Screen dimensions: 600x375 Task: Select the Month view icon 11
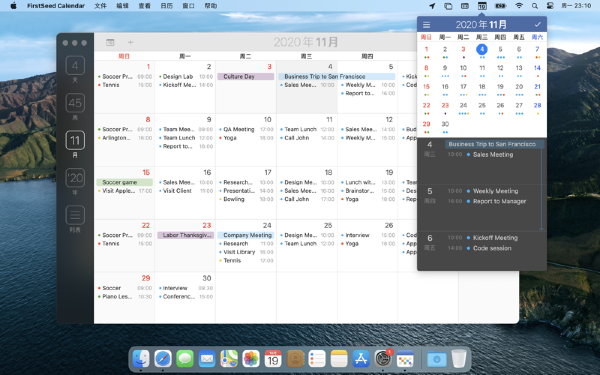click(75, 140)
